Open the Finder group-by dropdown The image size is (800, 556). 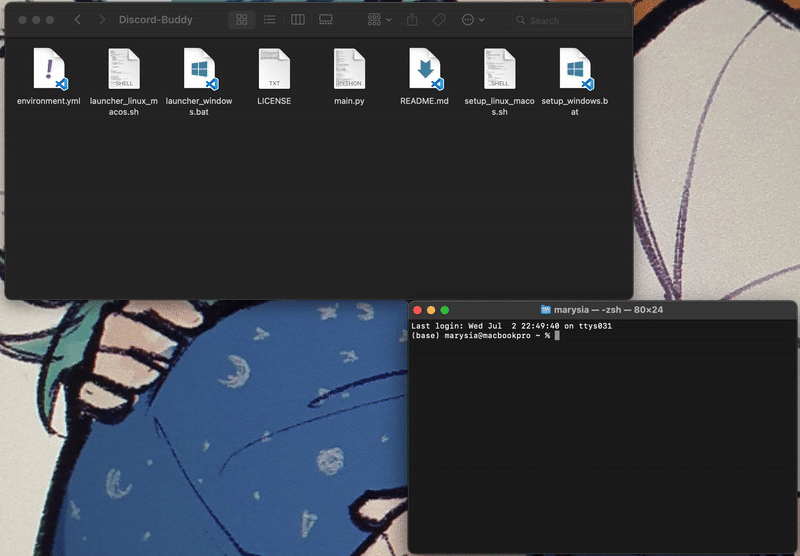click(380, 20)
